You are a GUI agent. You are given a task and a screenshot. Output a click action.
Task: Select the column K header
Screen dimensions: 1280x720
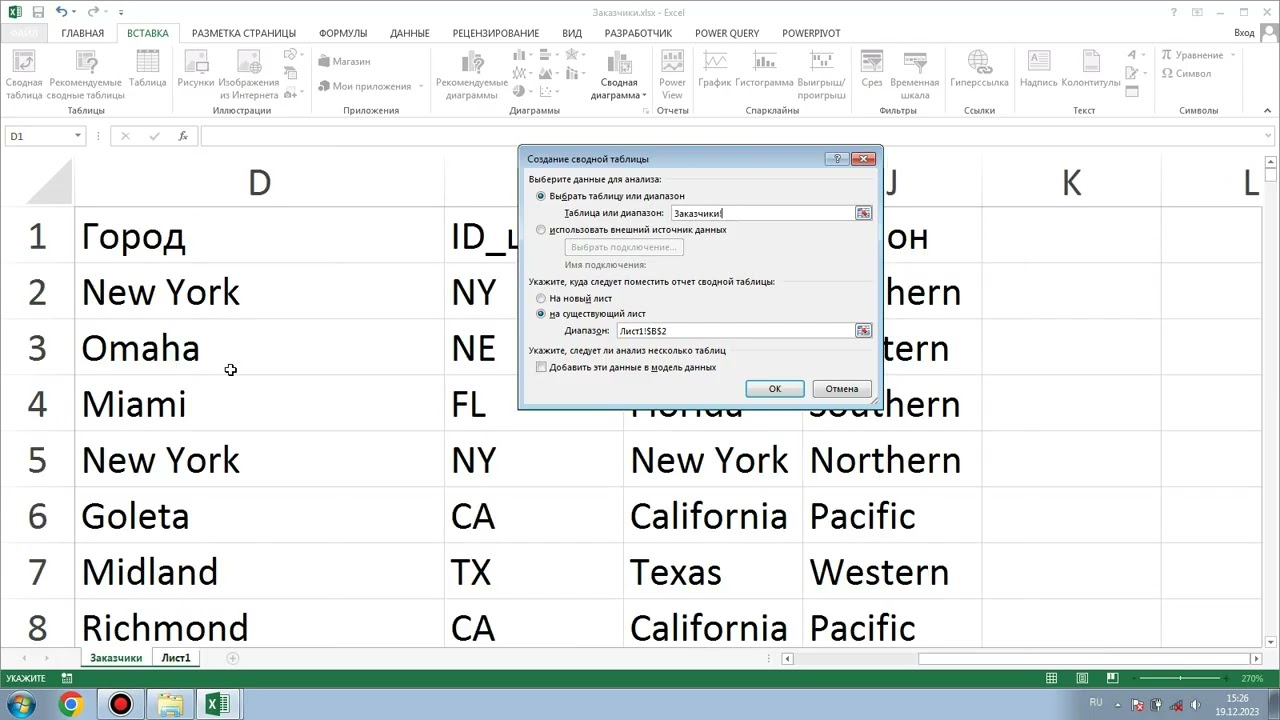click(x=1071, y=183)
